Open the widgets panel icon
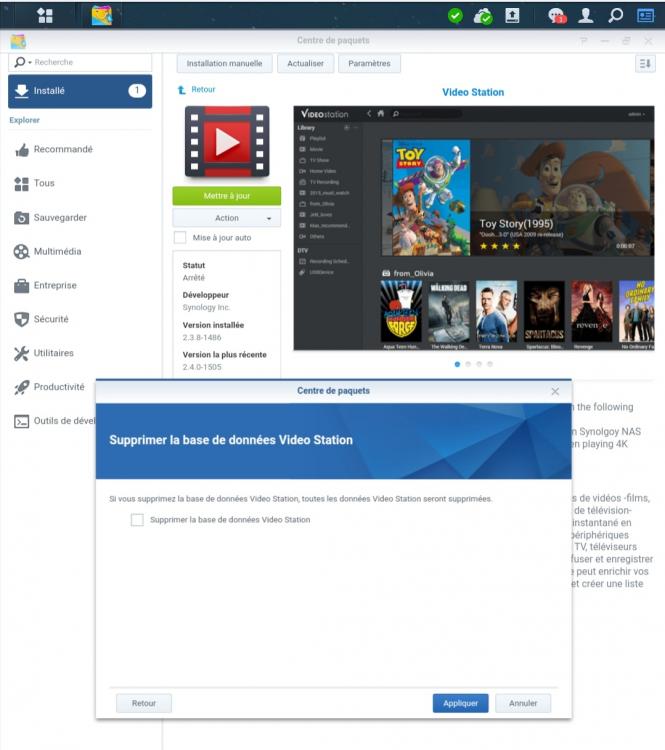 (645, 16)
